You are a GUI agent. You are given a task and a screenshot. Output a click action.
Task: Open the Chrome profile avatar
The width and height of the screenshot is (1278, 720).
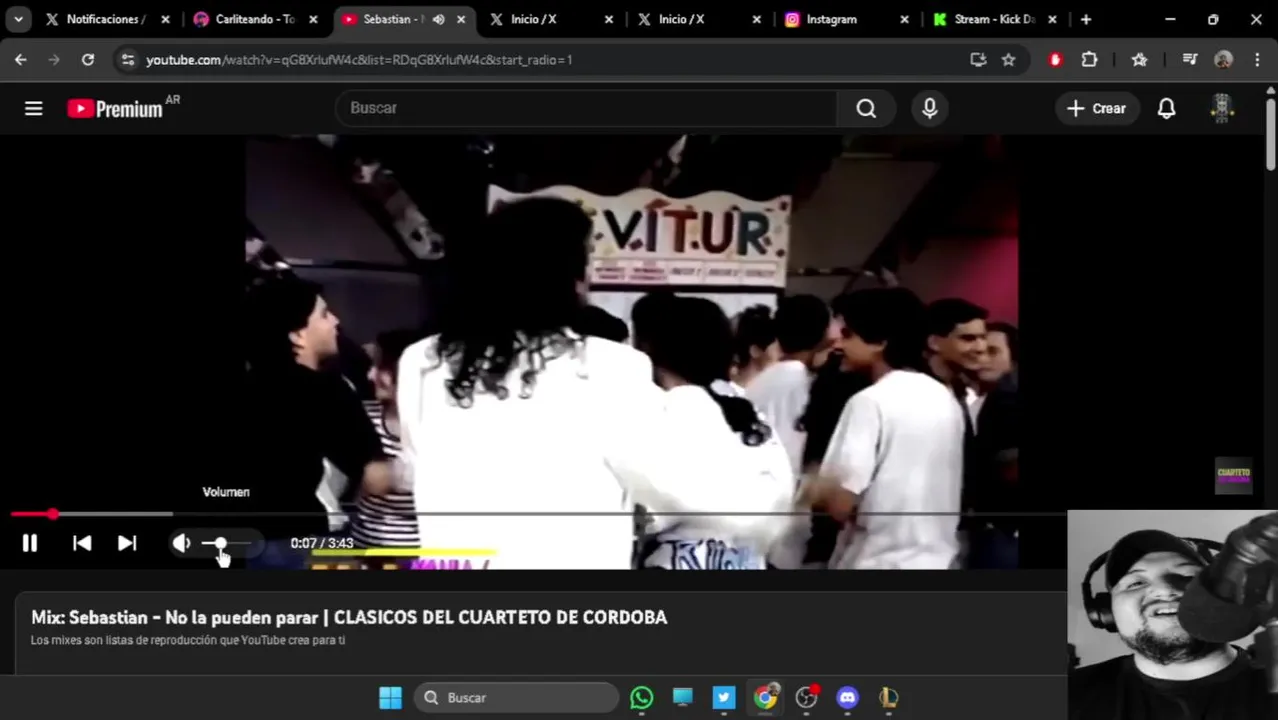coord(1223,60)
